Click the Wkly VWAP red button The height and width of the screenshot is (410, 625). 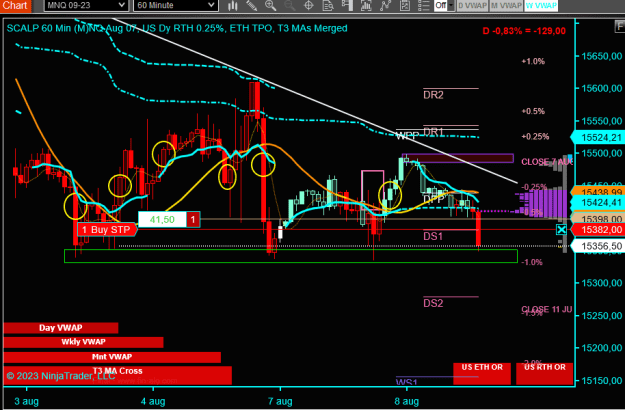tap(83, 342)
